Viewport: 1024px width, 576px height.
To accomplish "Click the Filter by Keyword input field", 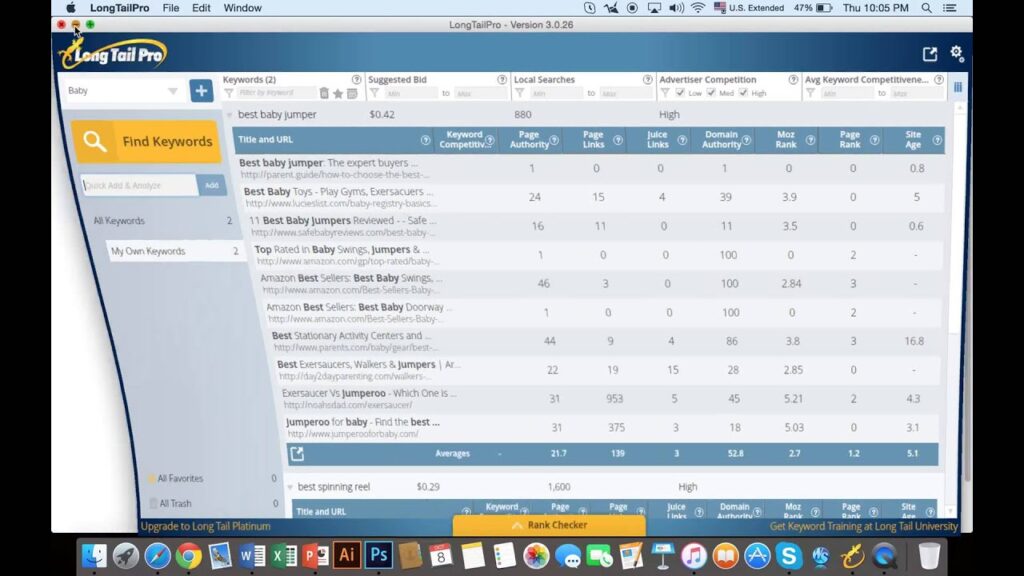I will [x=276, y=93].
